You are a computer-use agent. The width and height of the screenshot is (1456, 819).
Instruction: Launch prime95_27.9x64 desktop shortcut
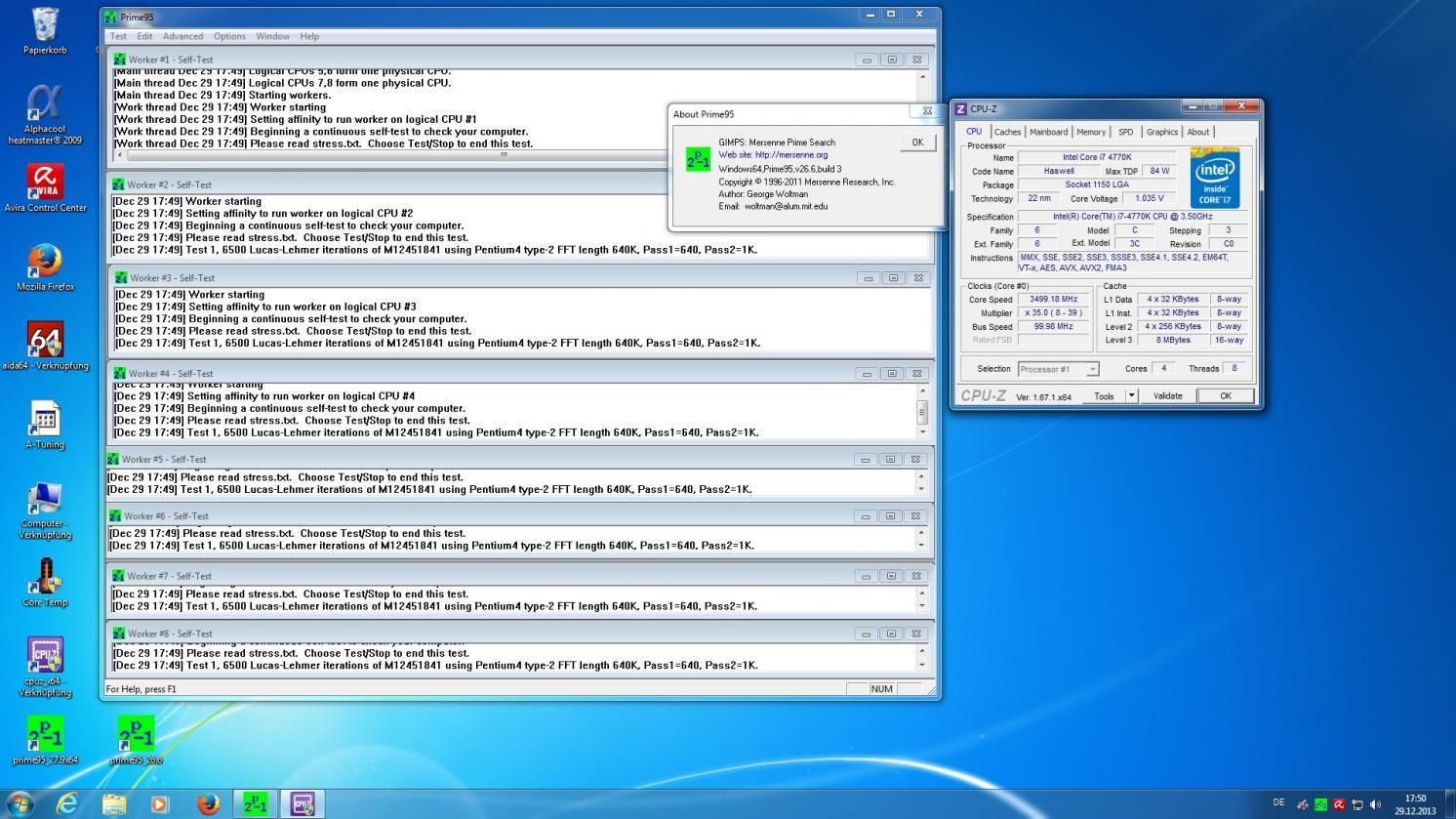[45, 739]
